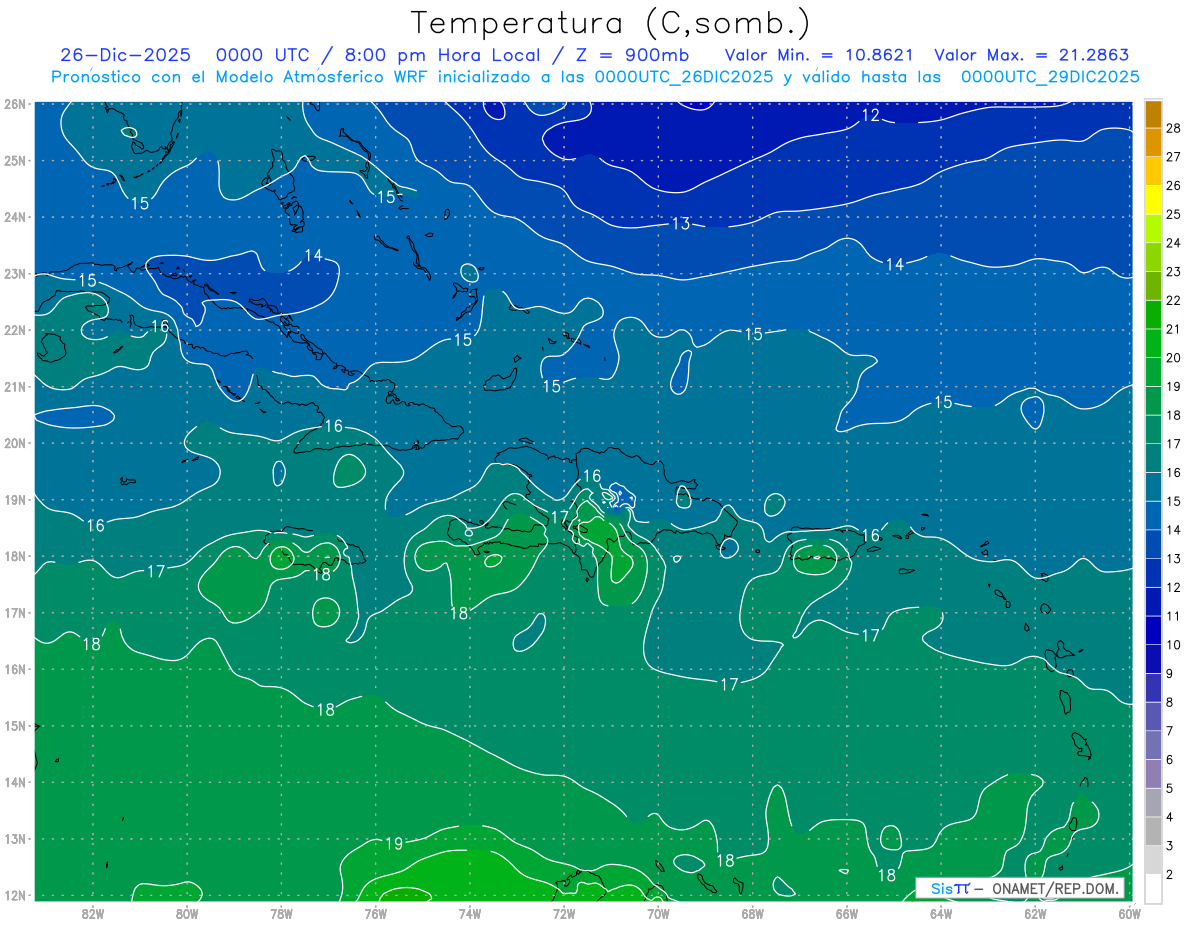The height and width of the screenshot is (927, 1200).
Task: Click the 62W longitude axis label
Action: point(1036,912)
